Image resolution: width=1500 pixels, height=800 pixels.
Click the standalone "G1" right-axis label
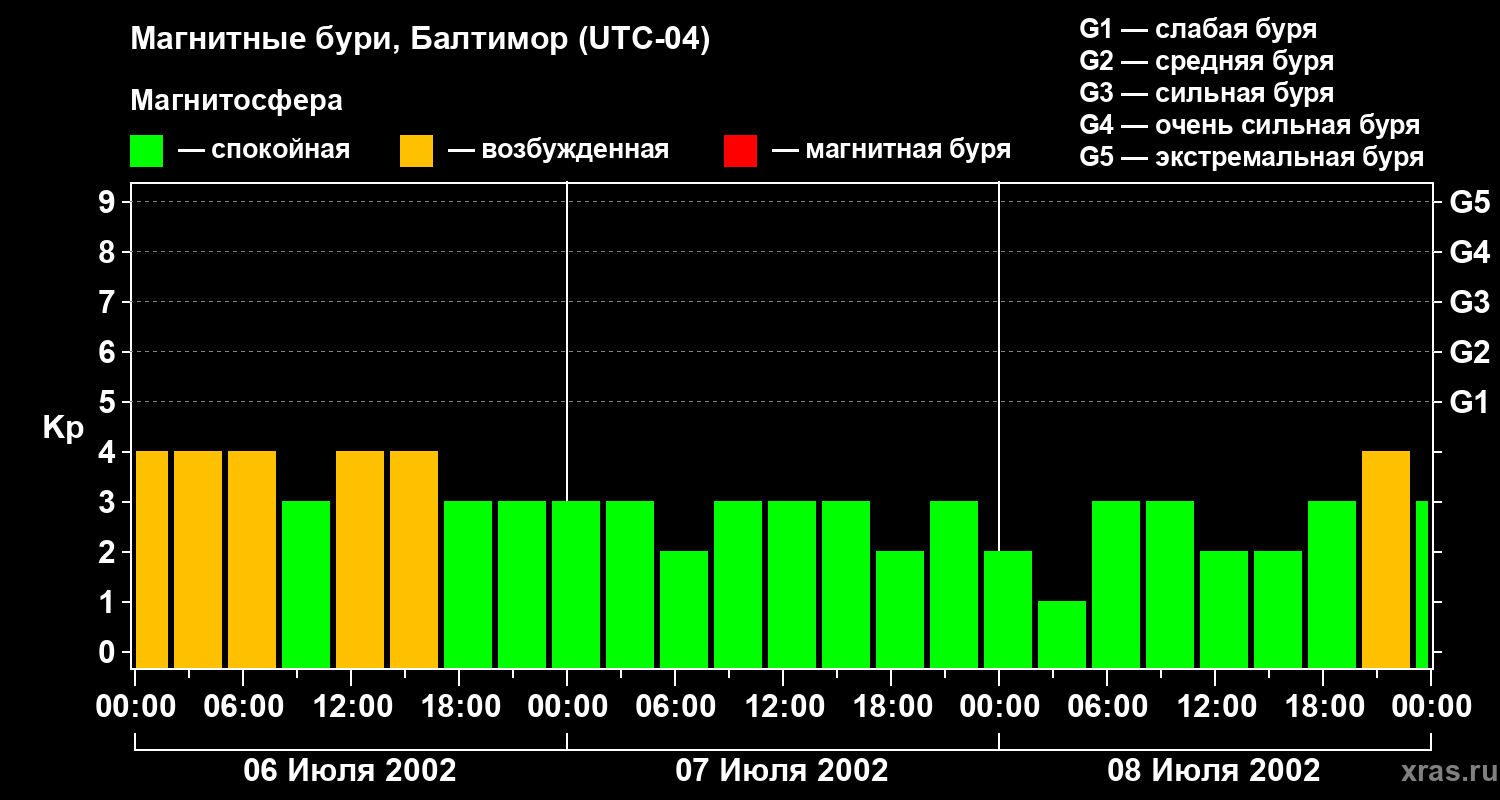(x=1469, y=402)
